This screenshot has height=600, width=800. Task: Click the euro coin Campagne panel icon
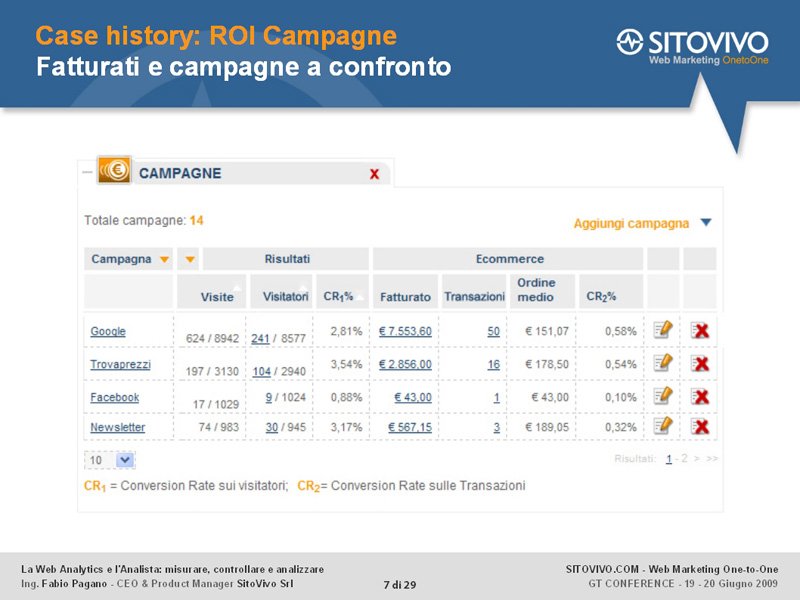114,170
